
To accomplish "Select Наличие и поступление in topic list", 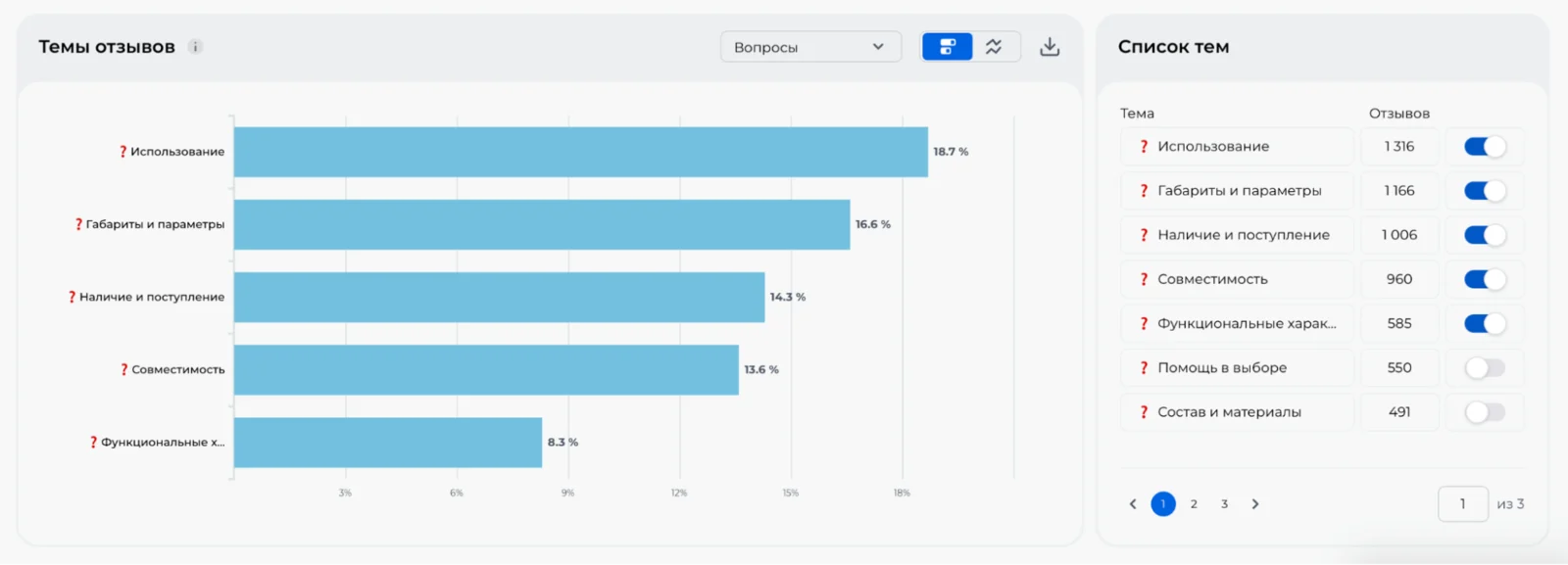I will 1237,235.
